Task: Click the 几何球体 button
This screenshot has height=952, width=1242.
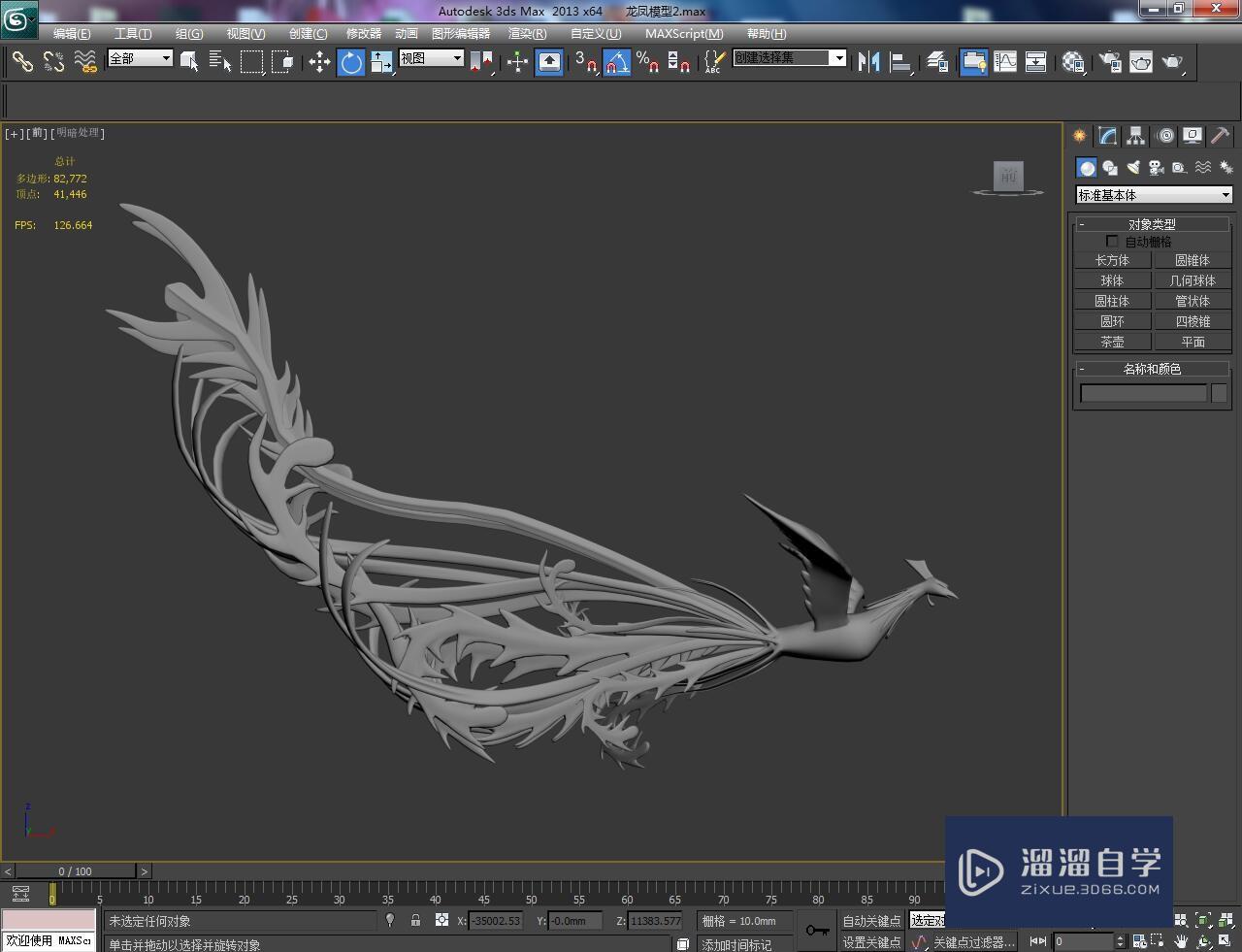Action: point(1193,280)
